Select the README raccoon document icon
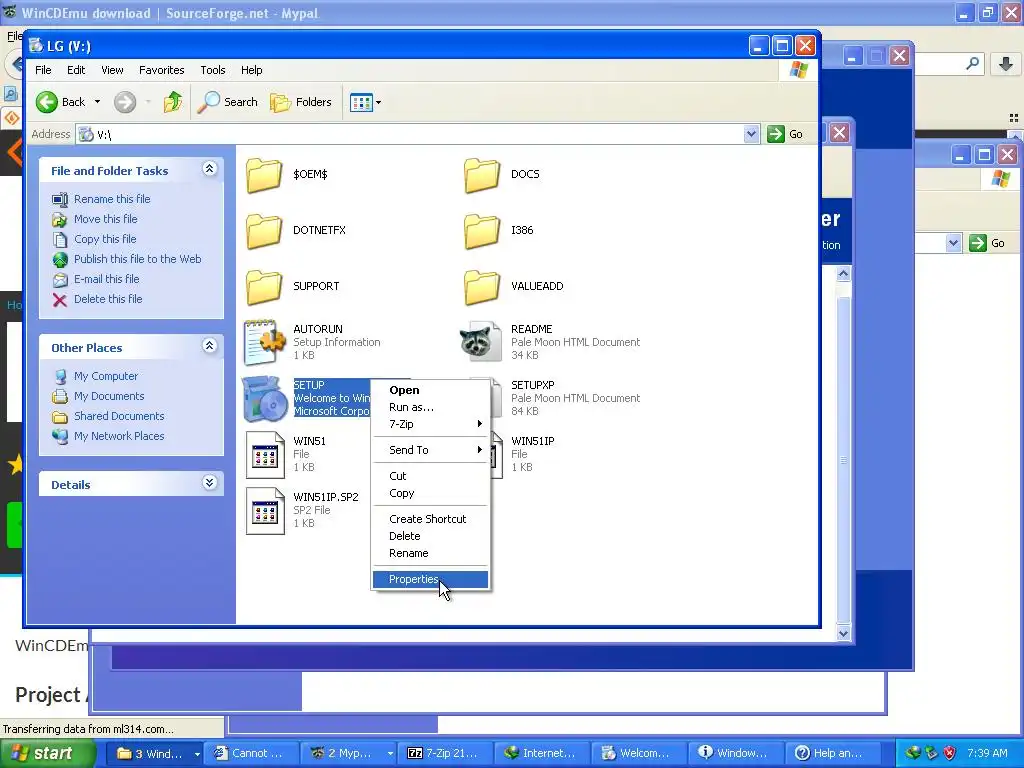Screen dimensions: 1024x768 [x=481, y=342]
